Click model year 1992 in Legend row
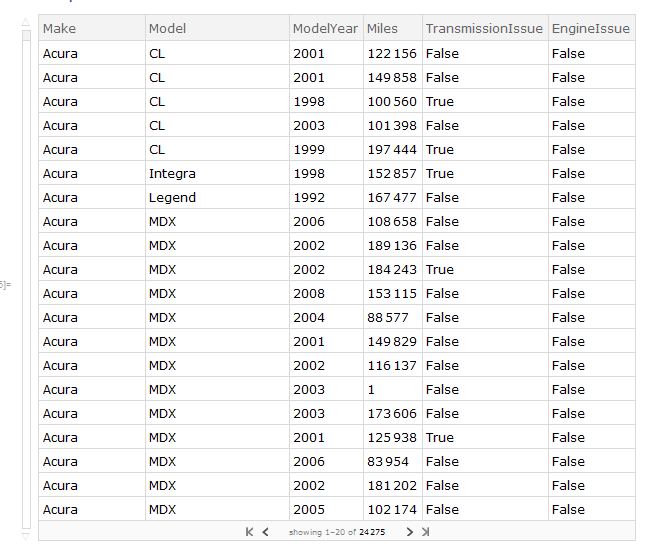Viewport: 659px width, 554px height. coord(309,198)
